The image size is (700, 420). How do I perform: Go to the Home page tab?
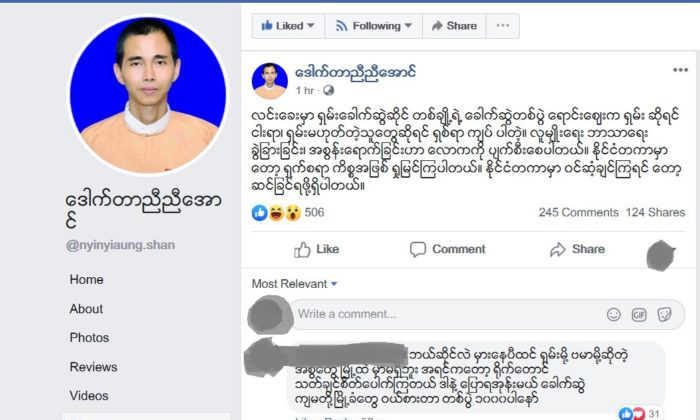tap(87, 280)
